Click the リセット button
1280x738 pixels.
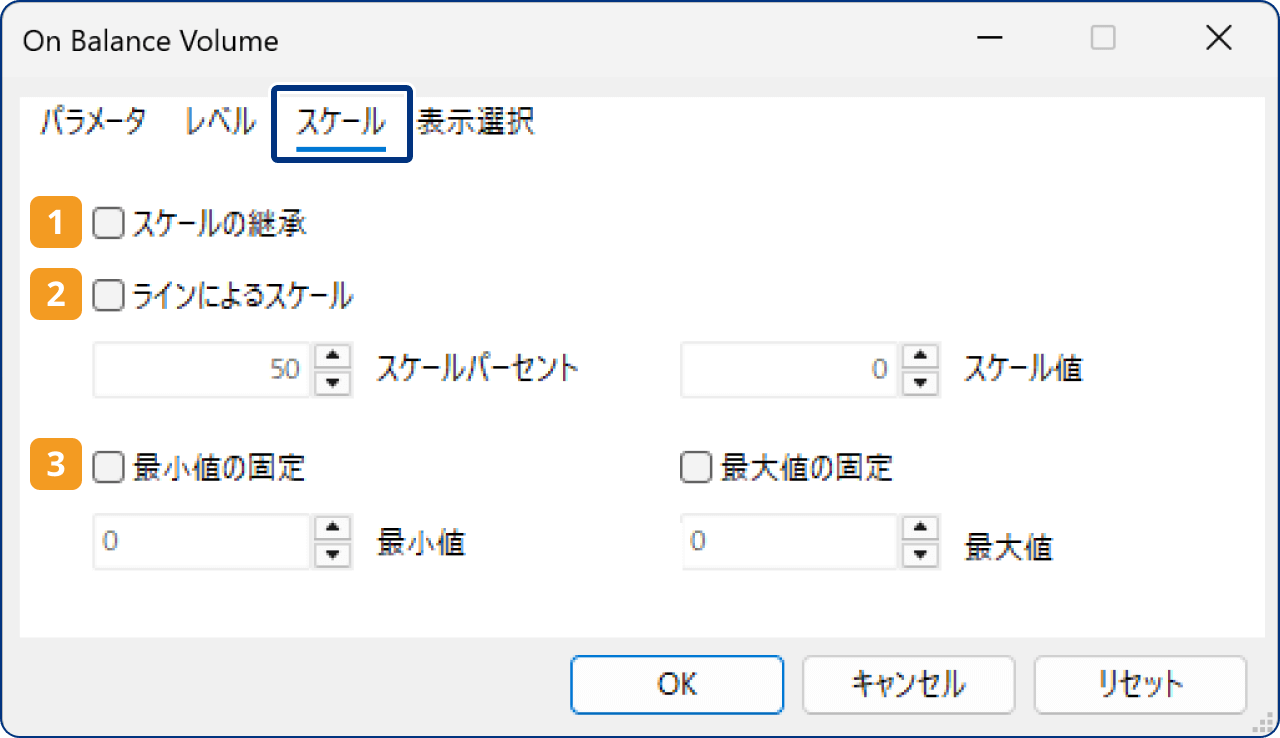point(1140,684)
